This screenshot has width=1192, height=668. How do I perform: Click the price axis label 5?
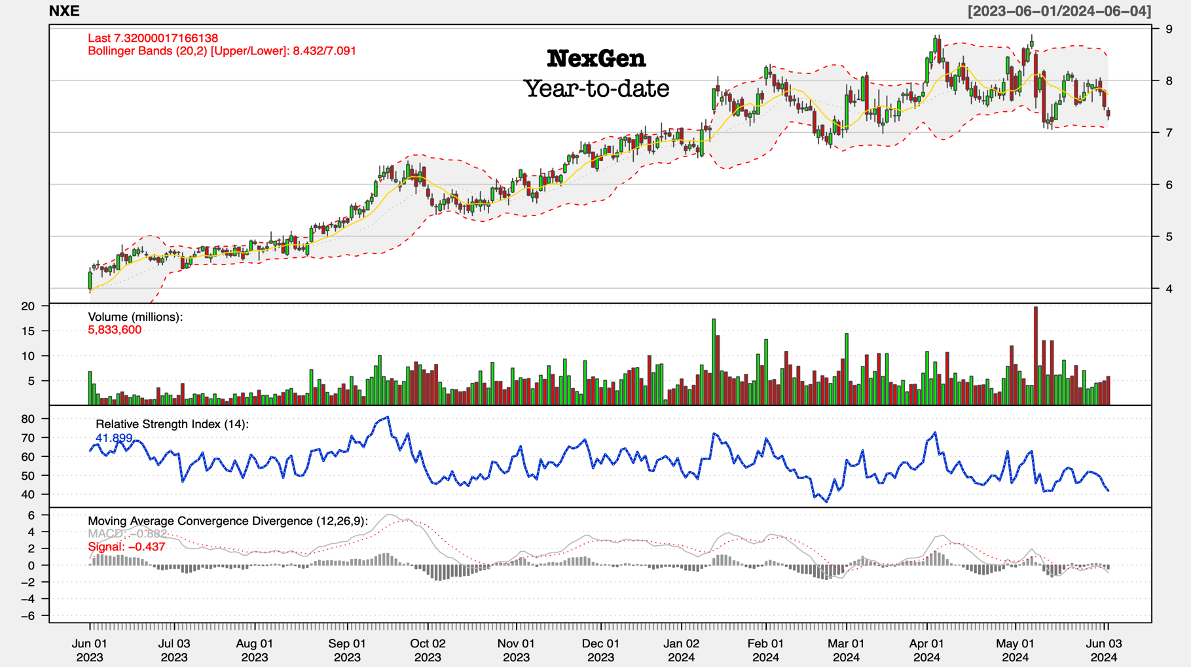[1169, 237]
